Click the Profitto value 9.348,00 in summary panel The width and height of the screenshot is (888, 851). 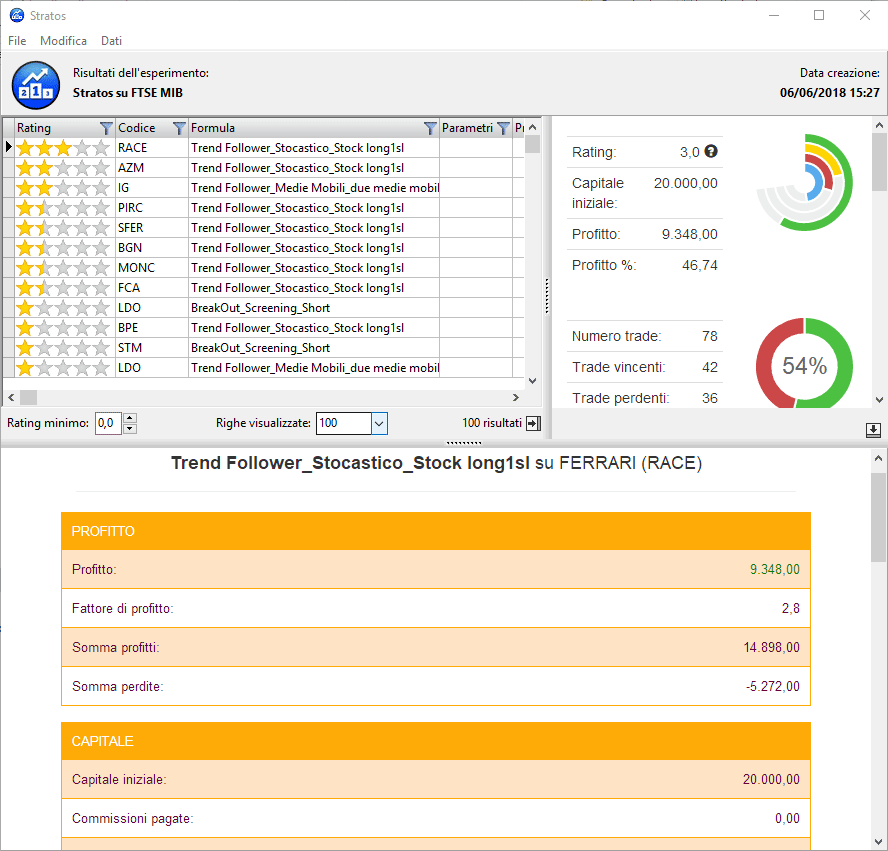click(689, 234)
